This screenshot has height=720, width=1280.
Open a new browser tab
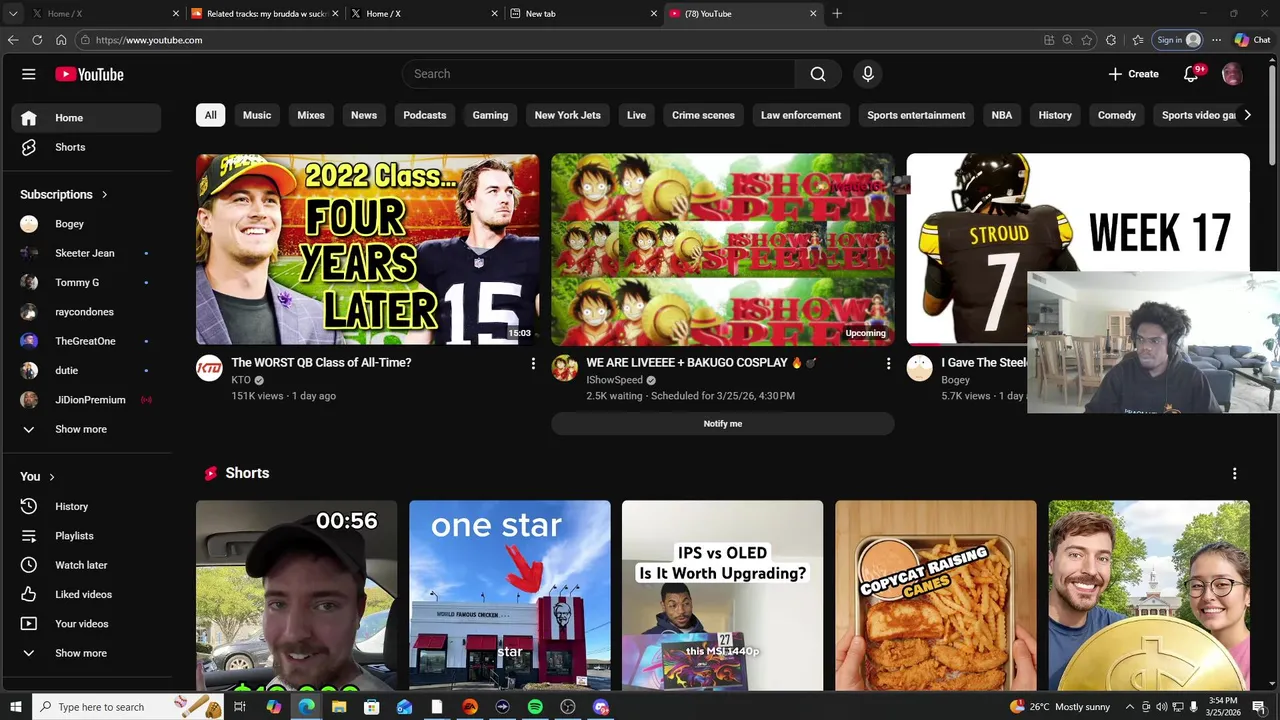pos(837,14)
